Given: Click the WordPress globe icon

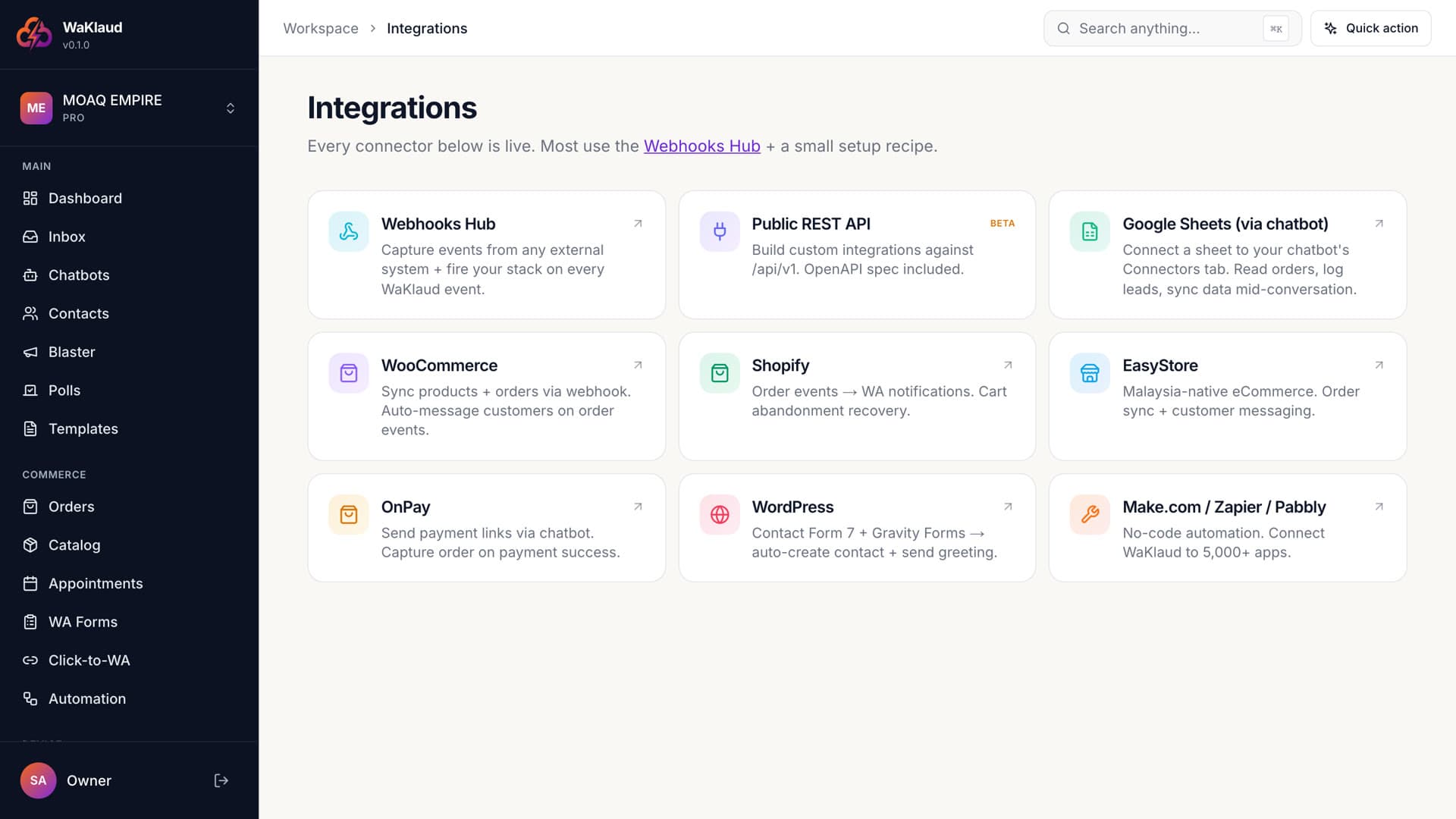Looking at the screenshot, I should tap(720, 515).
